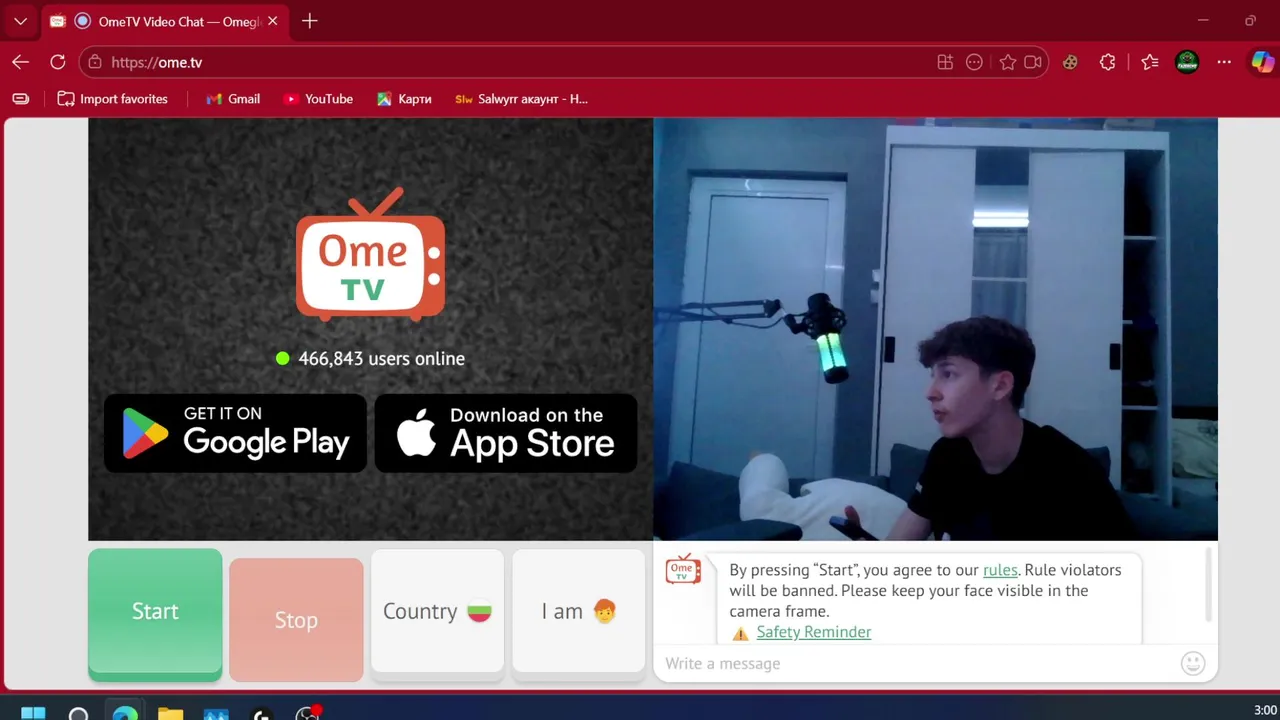Select the OmeTV Video Chat tab
The image size is (1280, 720).
163,21
